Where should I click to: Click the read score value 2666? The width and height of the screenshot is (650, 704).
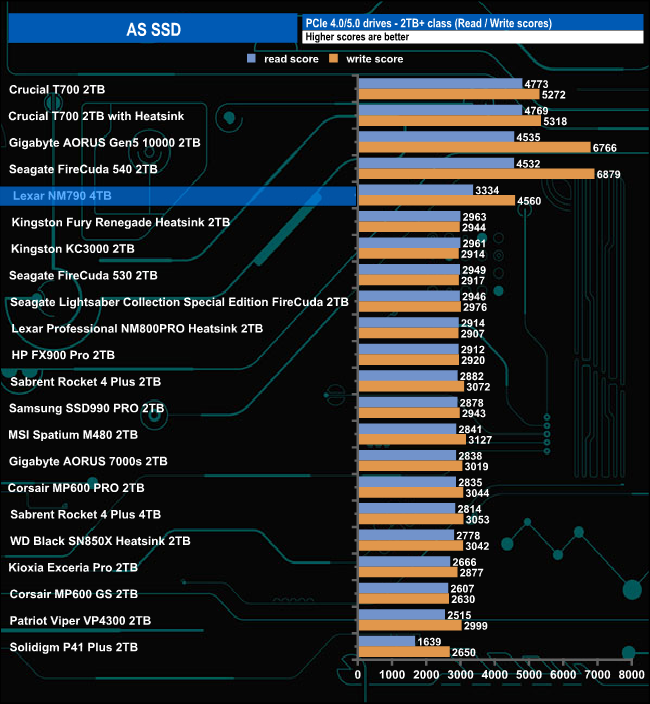[464, 562]
